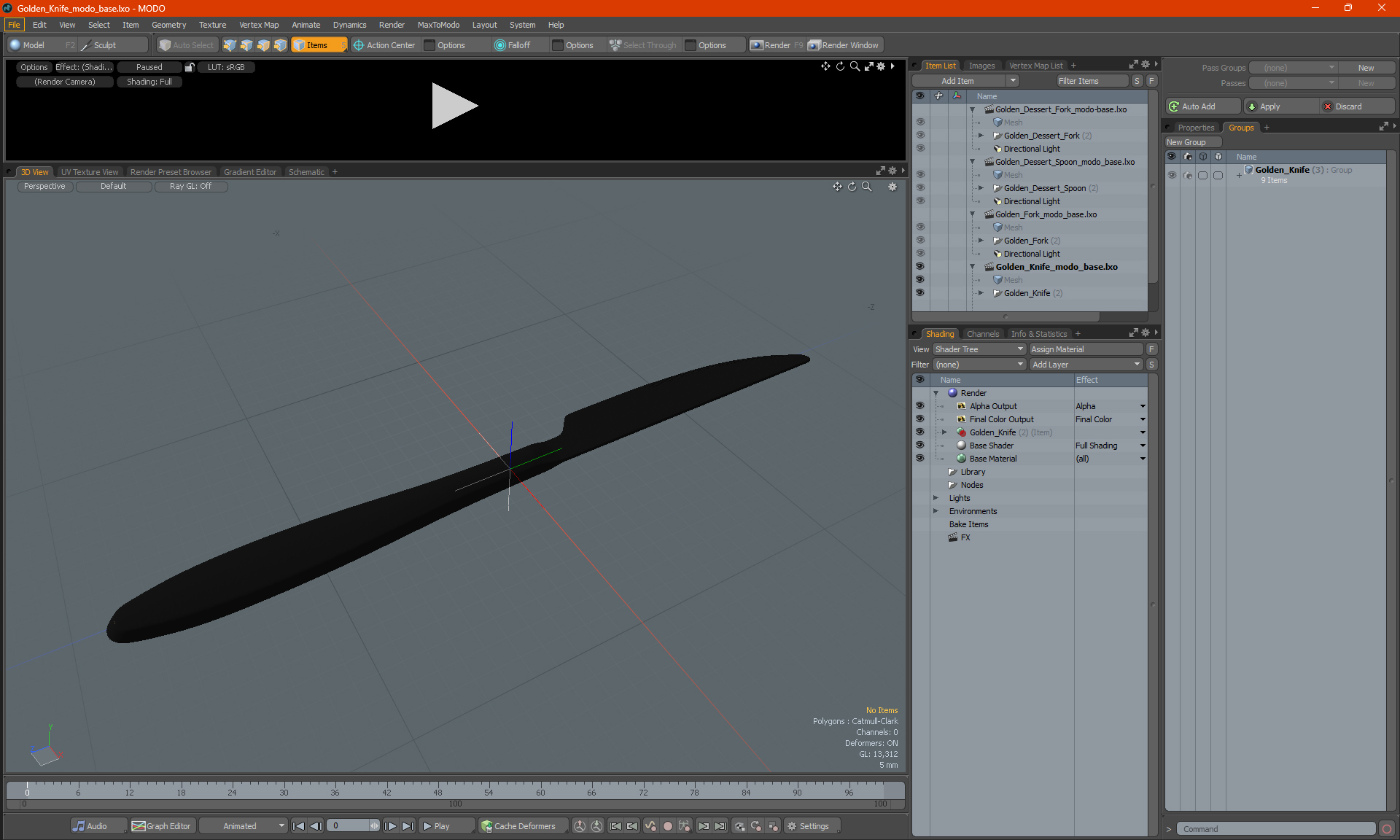Click the Apply button
Image resolution: width=1400 pixels, height=840 pixels.
click(1280, 106)
